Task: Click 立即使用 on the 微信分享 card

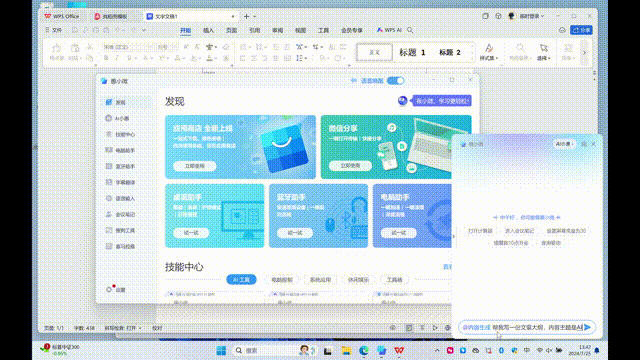Action: pyautogui.click(x=350, y=166)
